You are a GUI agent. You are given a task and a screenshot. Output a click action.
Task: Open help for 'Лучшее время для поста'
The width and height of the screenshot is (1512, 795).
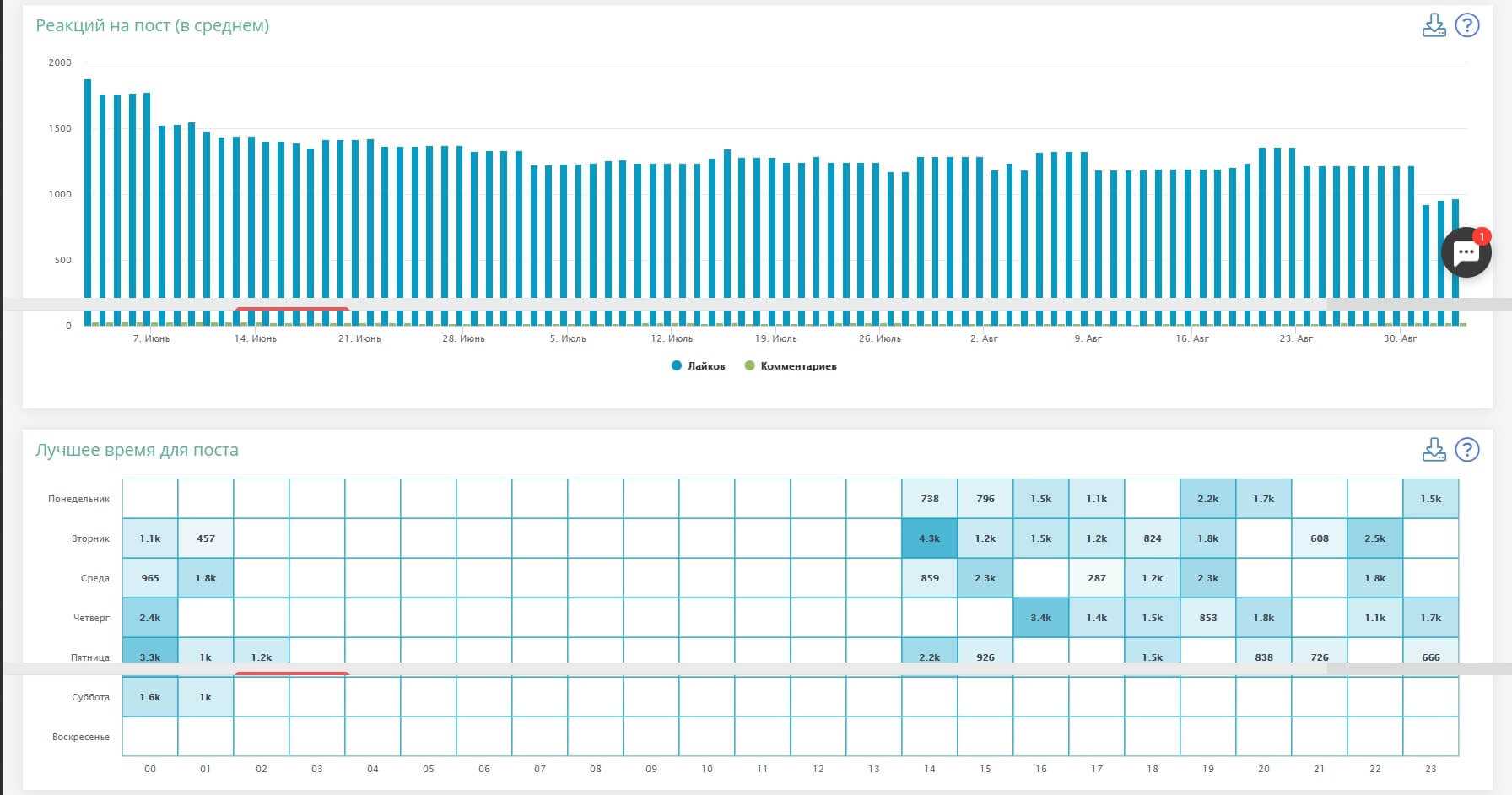click(x=1467, y=450)
